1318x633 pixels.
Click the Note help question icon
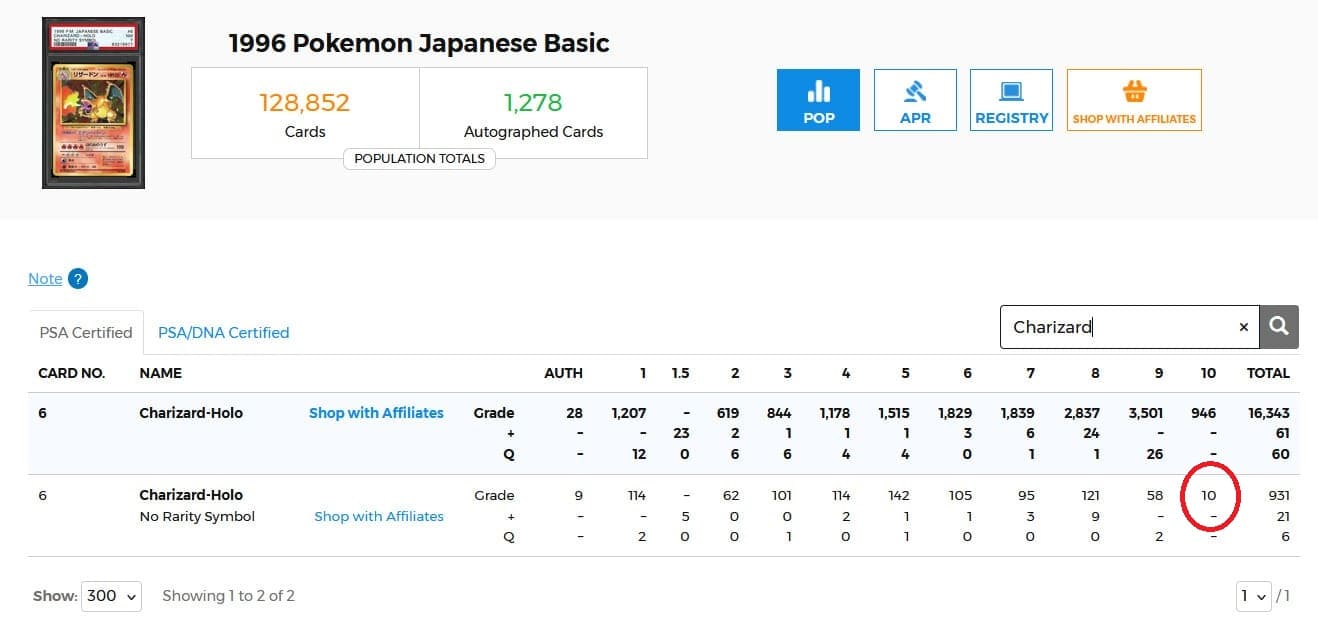(x=78, y=279)
